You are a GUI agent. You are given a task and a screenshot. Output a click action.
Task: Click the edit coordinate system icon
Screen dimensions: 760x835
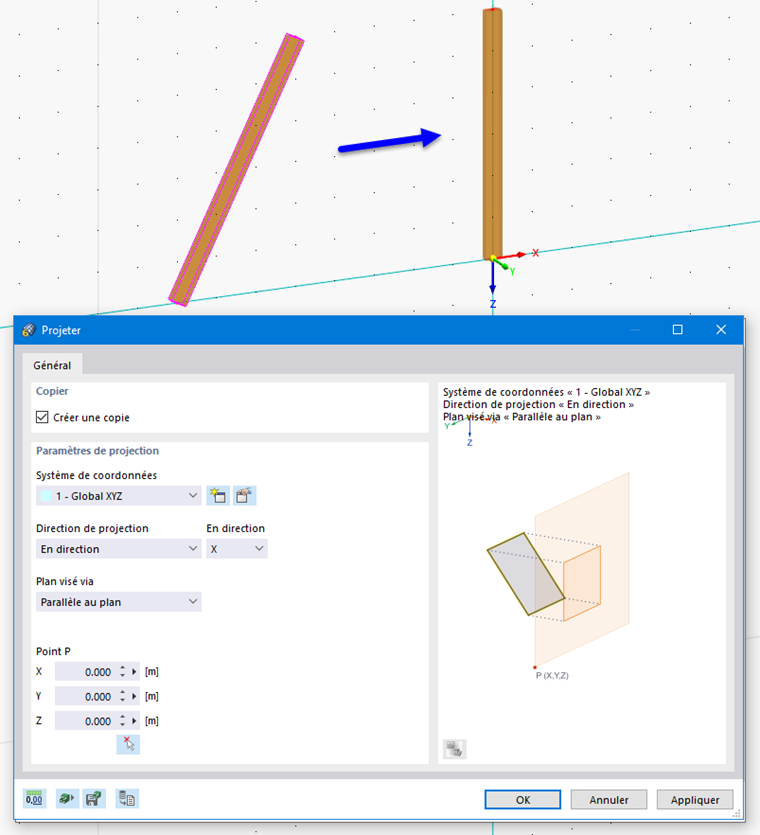click(x=244, y=496)
